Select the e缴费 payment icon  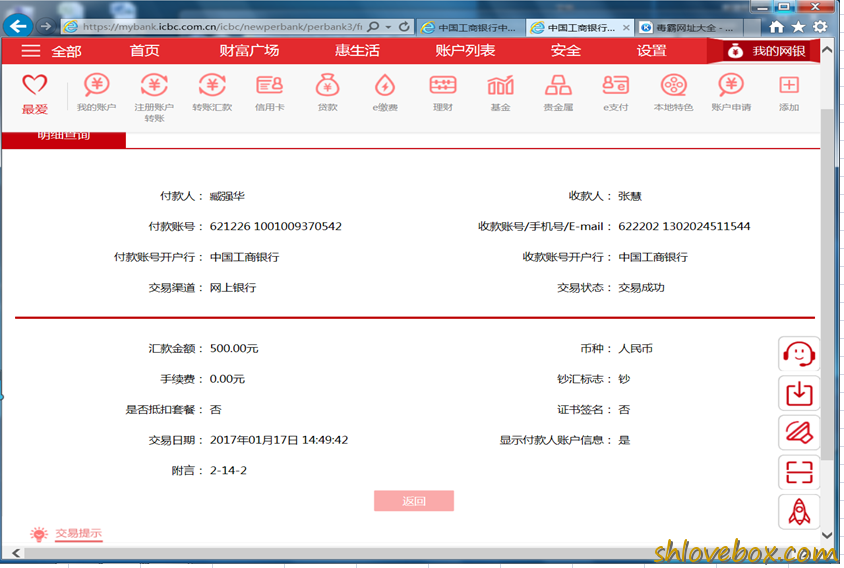[x=385, y=85]
